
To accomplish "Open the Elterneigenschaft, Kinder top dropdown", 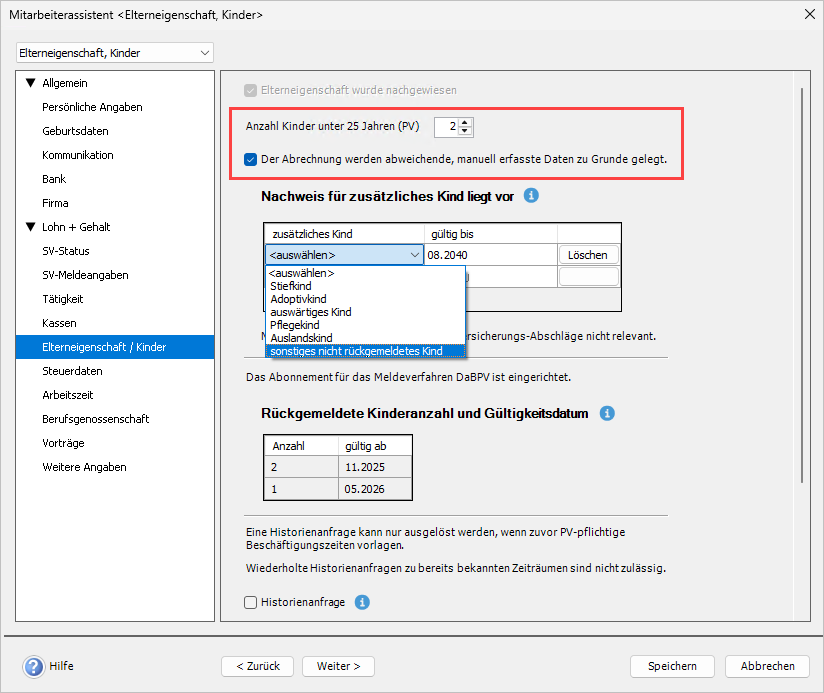I will pyautogui.click(x=115, y=52).
